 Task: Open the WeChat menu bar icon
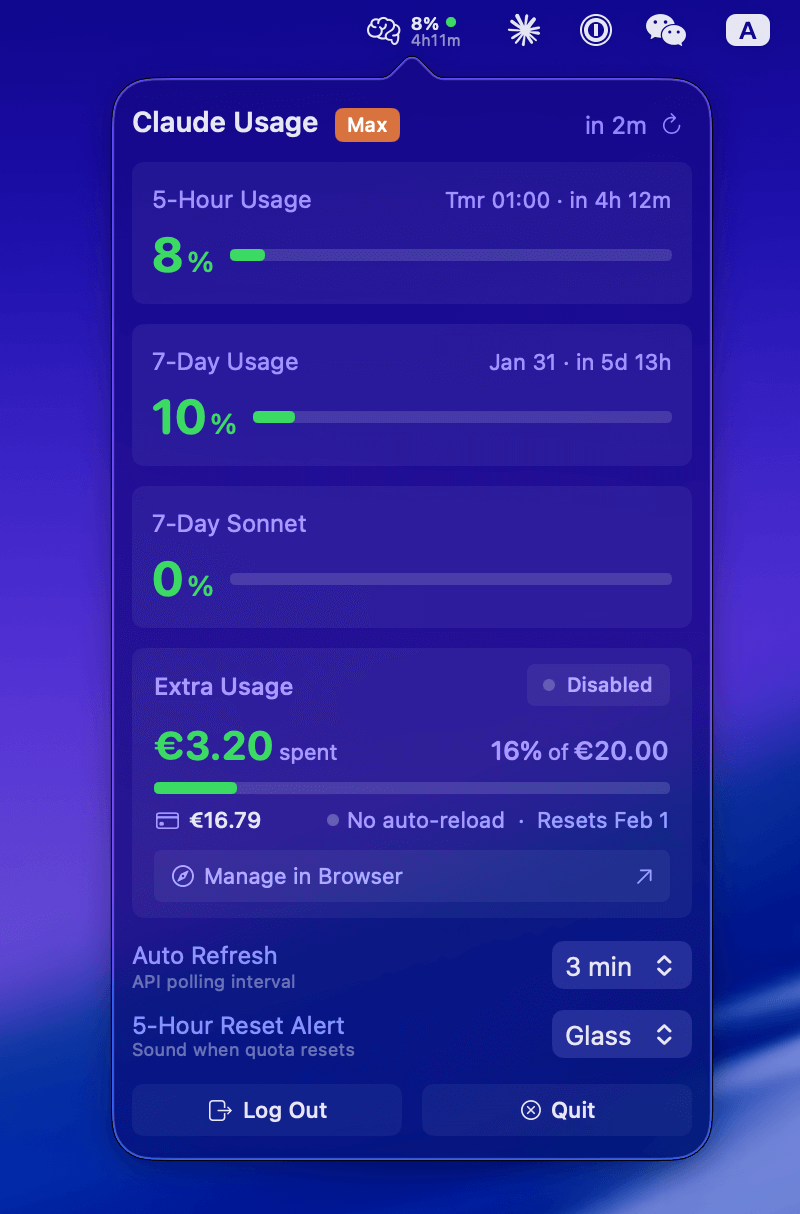[x=666, y=31]
